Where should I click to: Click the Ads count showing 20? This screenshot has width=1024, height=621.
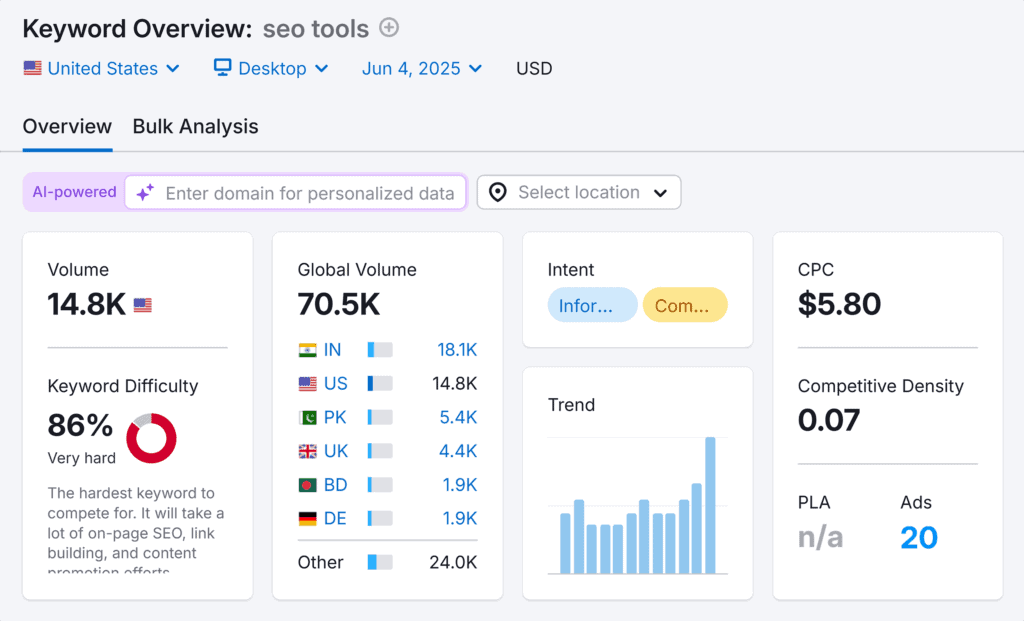(918, 537)
